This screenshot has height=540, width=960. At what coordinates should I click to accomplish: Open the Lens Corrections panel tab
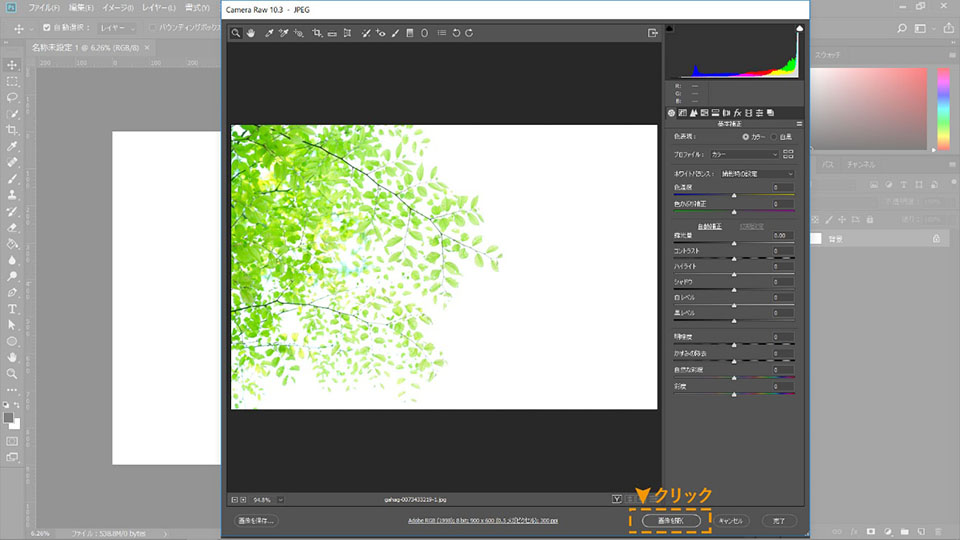(726, 113)
